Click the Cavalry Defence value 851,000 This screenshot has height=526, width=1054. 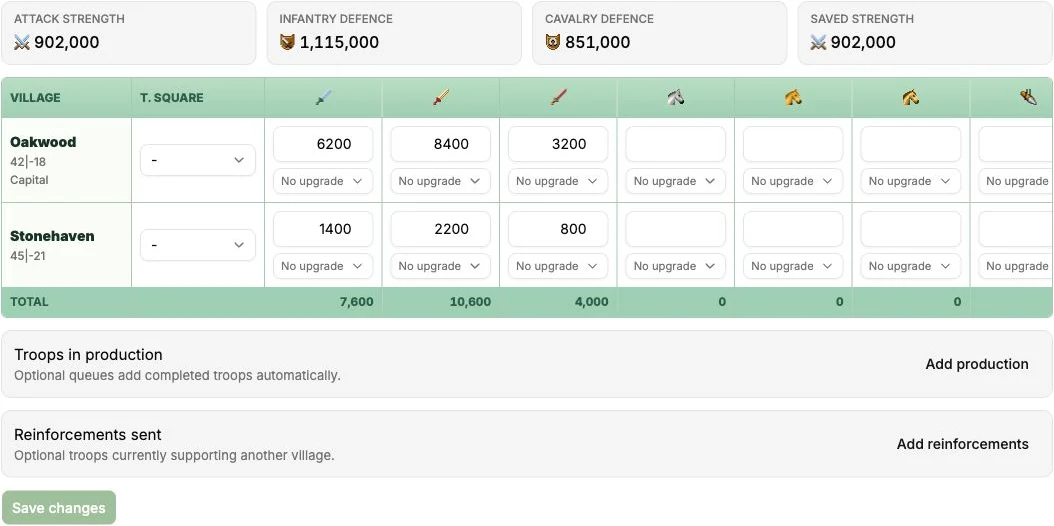click(598, 42)
